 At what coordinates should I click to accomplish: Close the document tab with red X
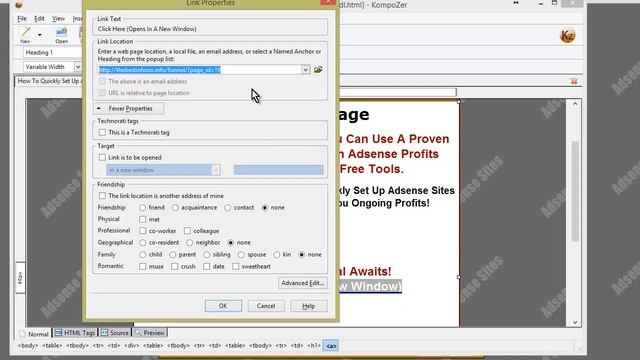tap(574, 81)
